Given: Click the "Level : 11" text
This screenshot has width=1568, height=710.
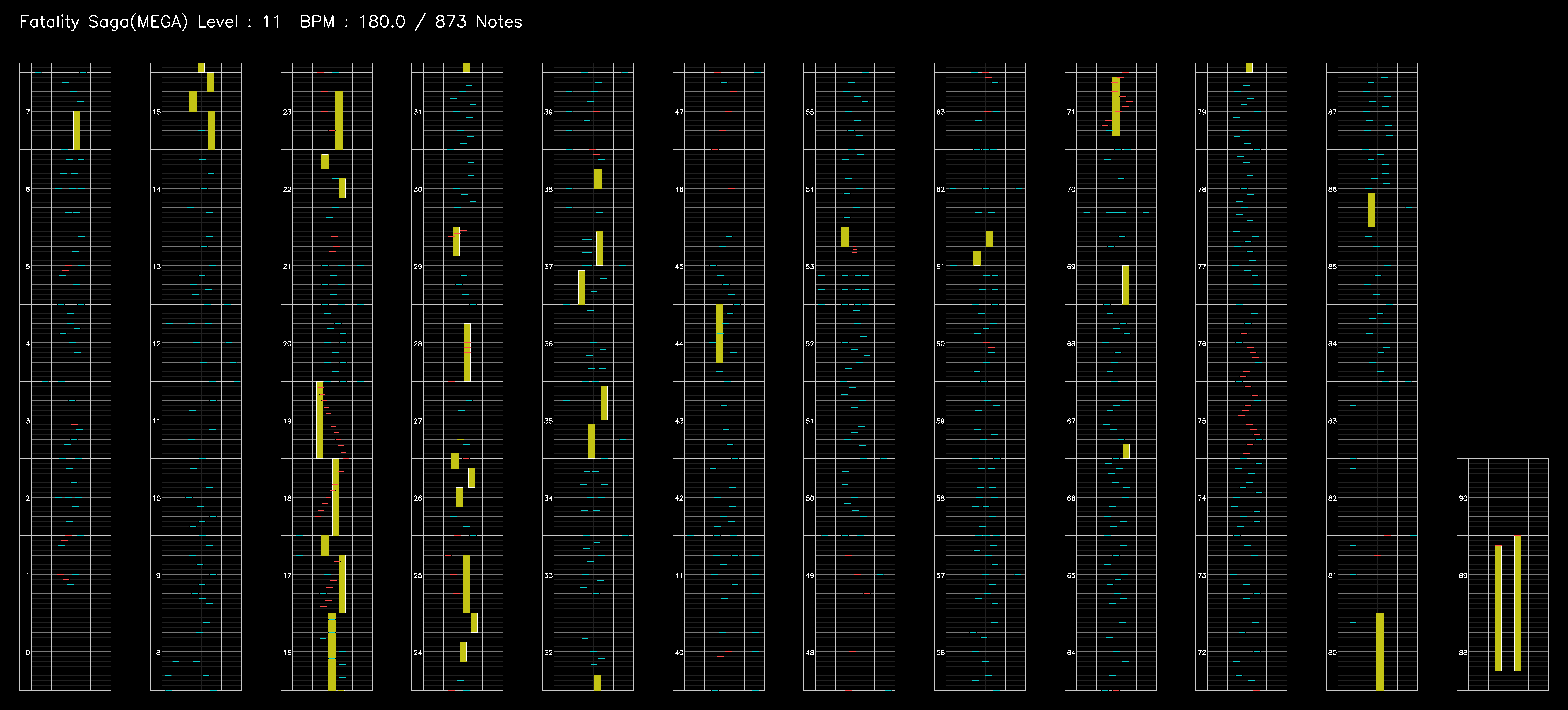Looking at the screenshot, I should [x=239, y=23].
